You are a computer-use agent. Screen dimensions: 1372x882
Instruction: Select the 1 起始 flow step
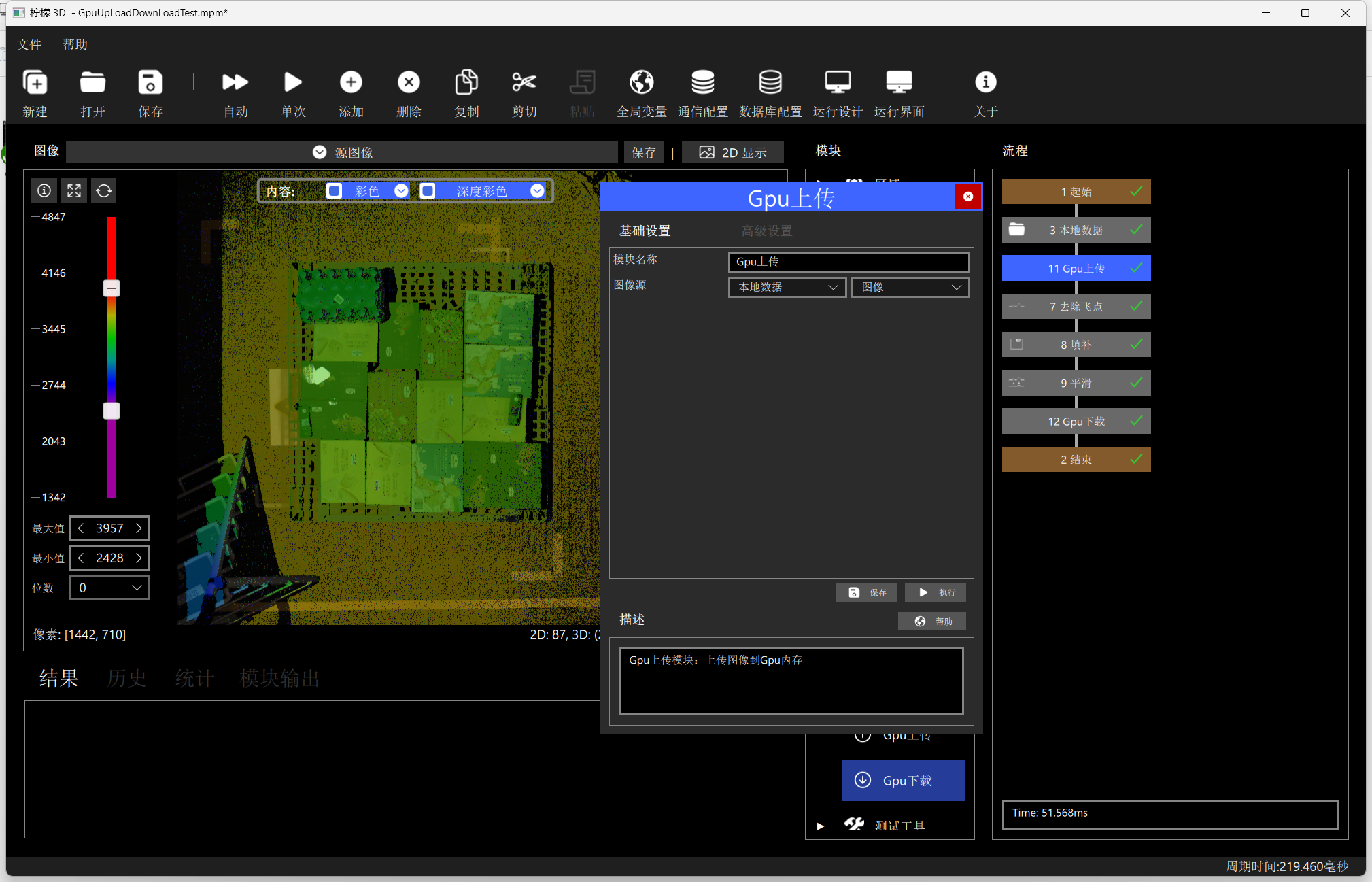[1076, 192]
